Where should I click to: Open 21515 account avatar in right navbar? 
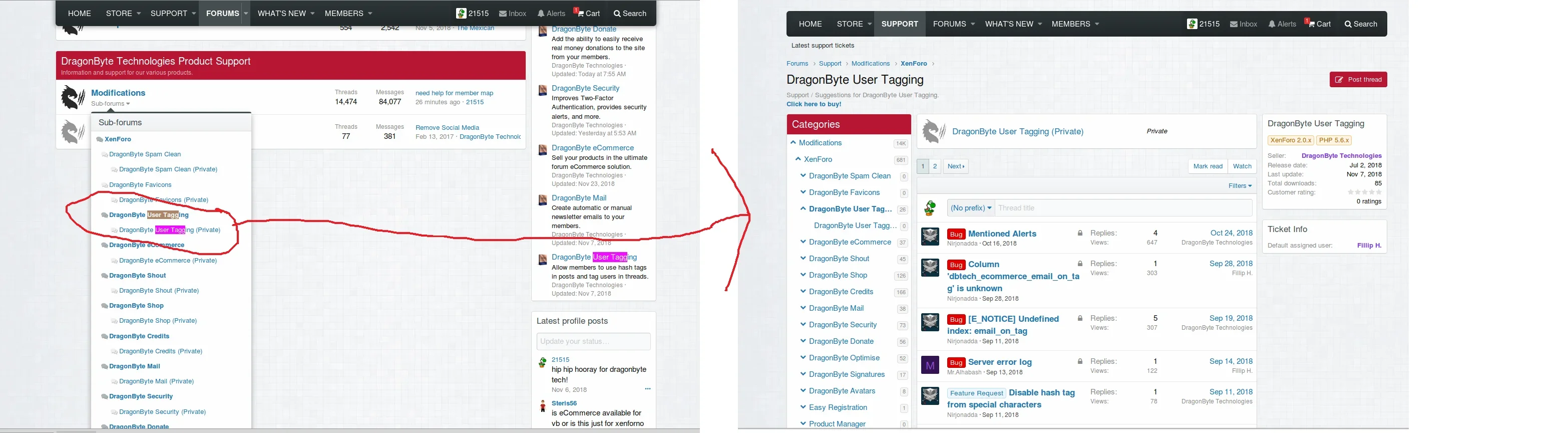(x=1193, y=24)
